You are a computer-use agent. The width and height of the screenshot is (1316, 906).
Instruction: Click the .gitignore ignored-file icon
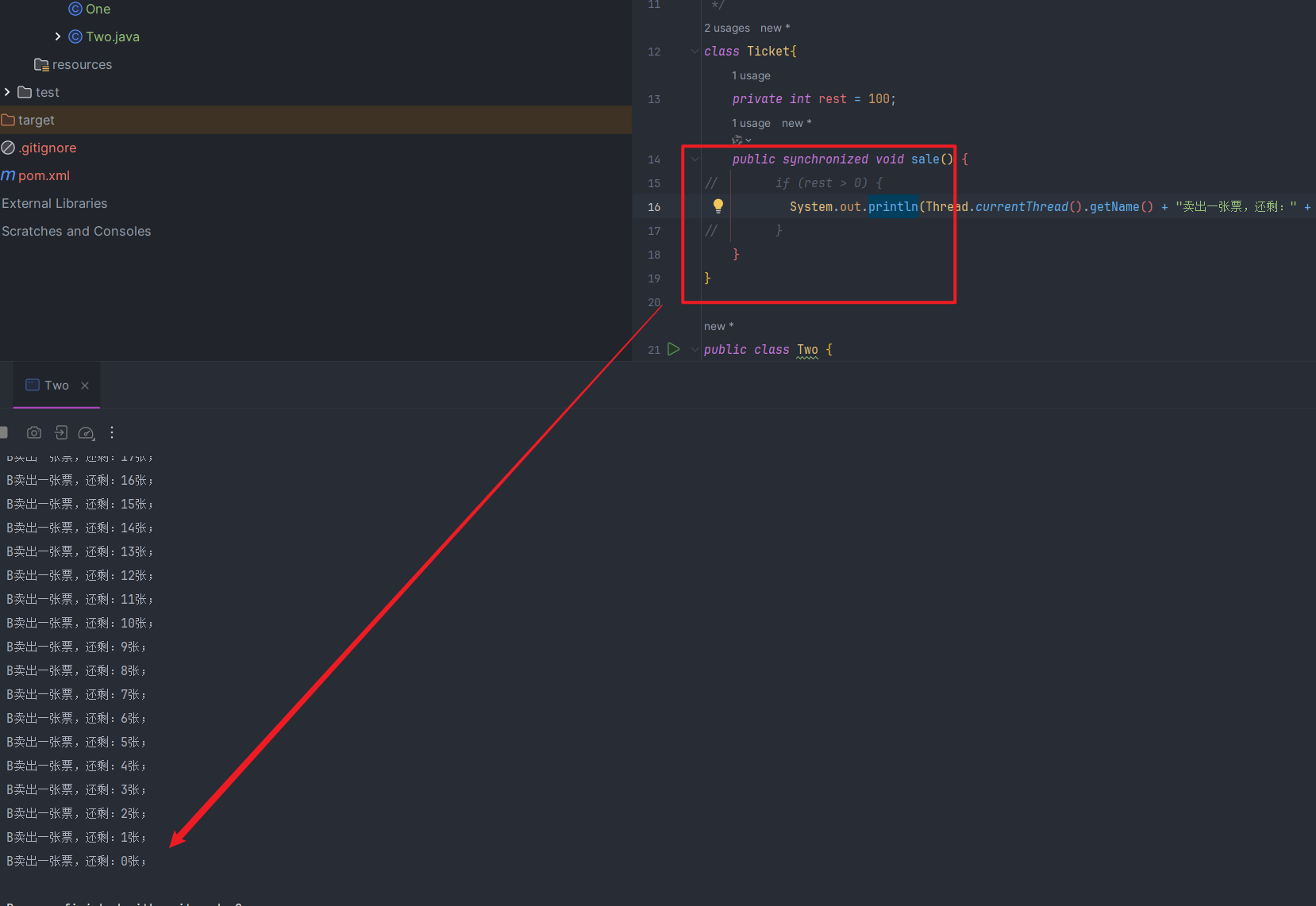coord(8,148)
